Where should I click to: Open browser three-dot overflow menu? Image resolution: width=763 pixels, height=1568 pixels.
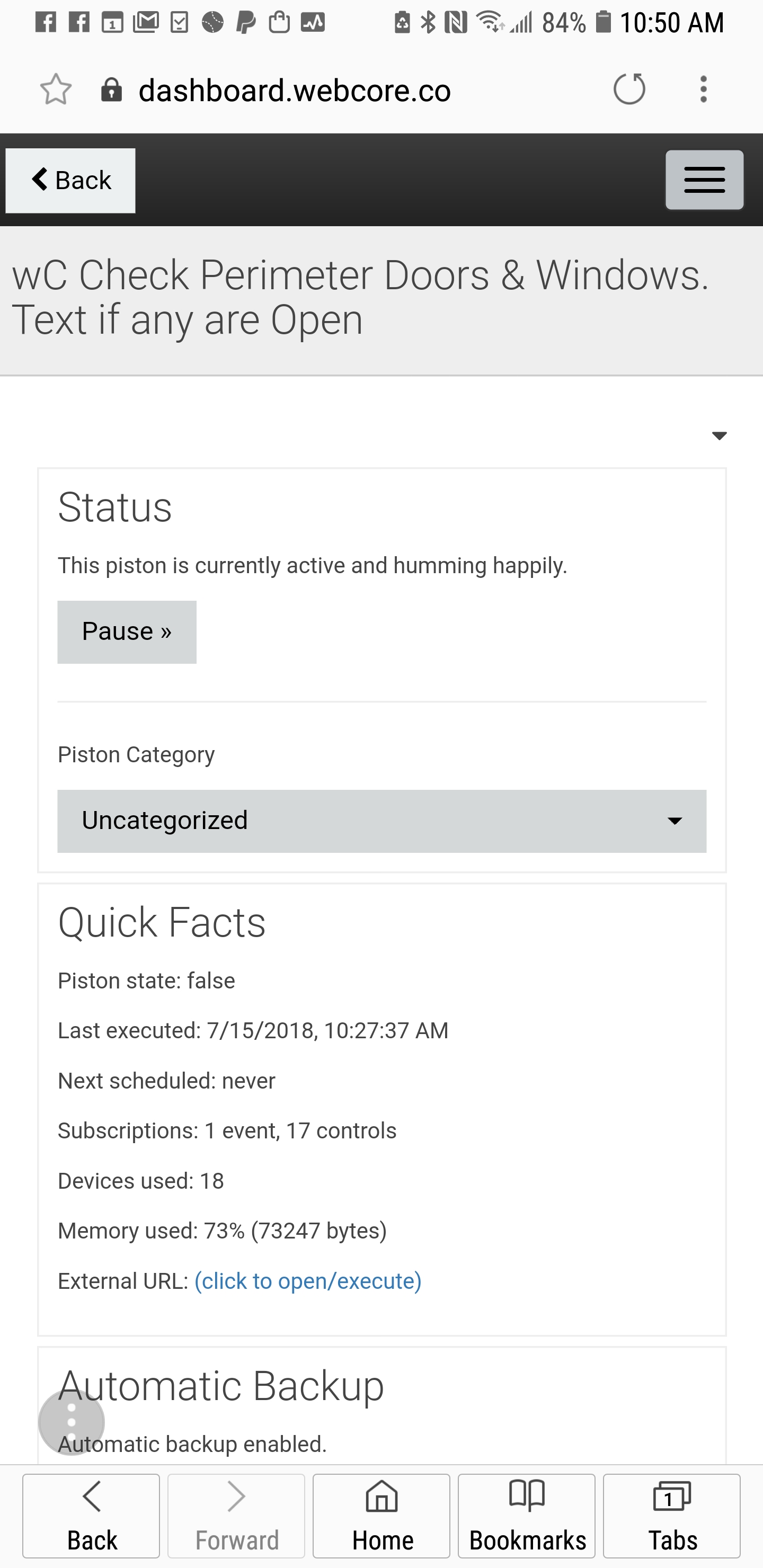tap(703, 90)
